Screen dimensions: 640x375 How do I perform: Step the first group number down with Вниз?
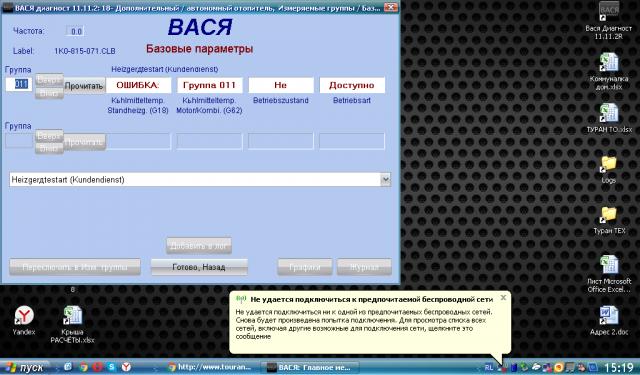49,93
